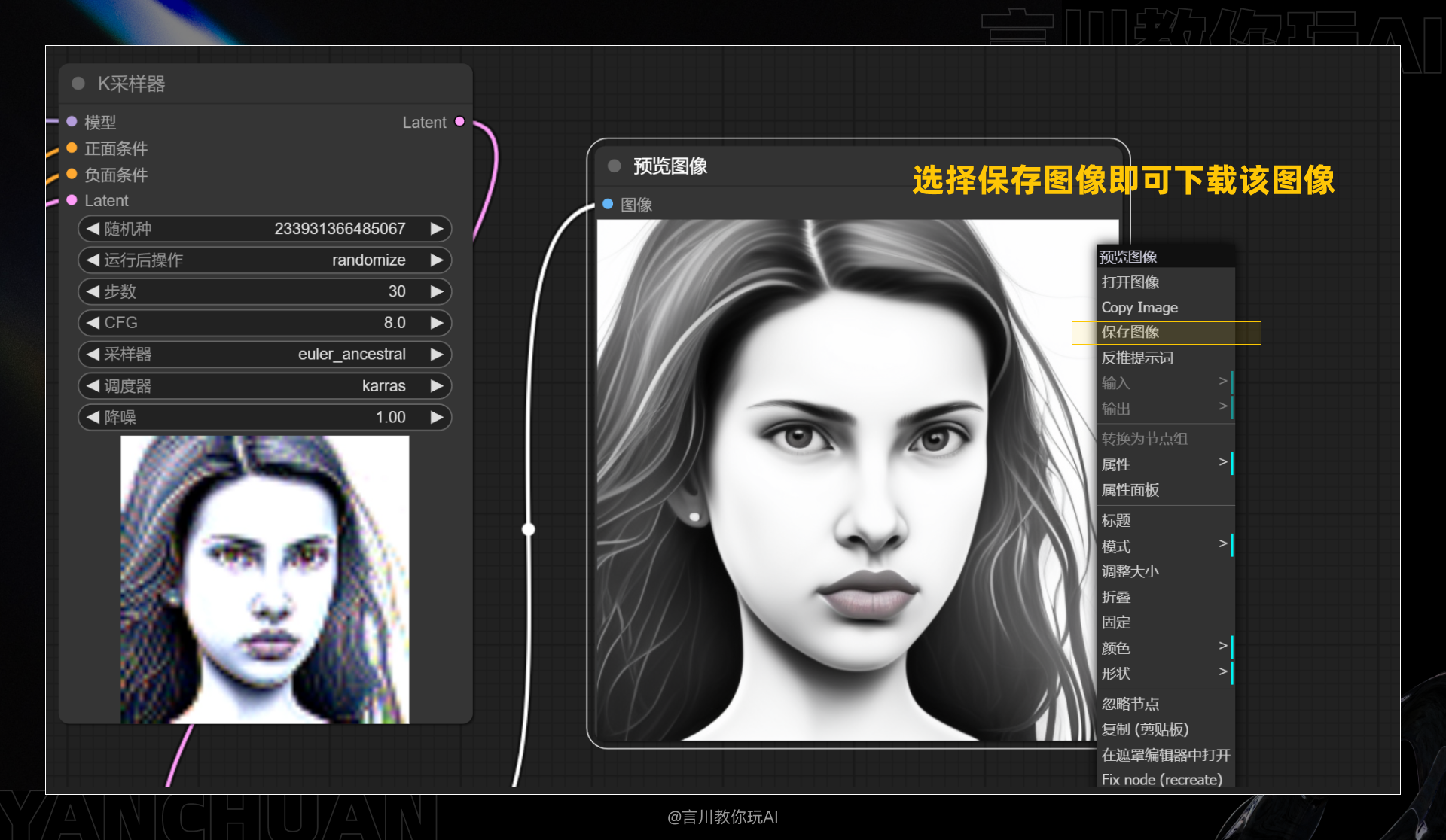Expand the 属性 submenu
The width and height of the screenshot is (1446, 840).
point(1166,464)
